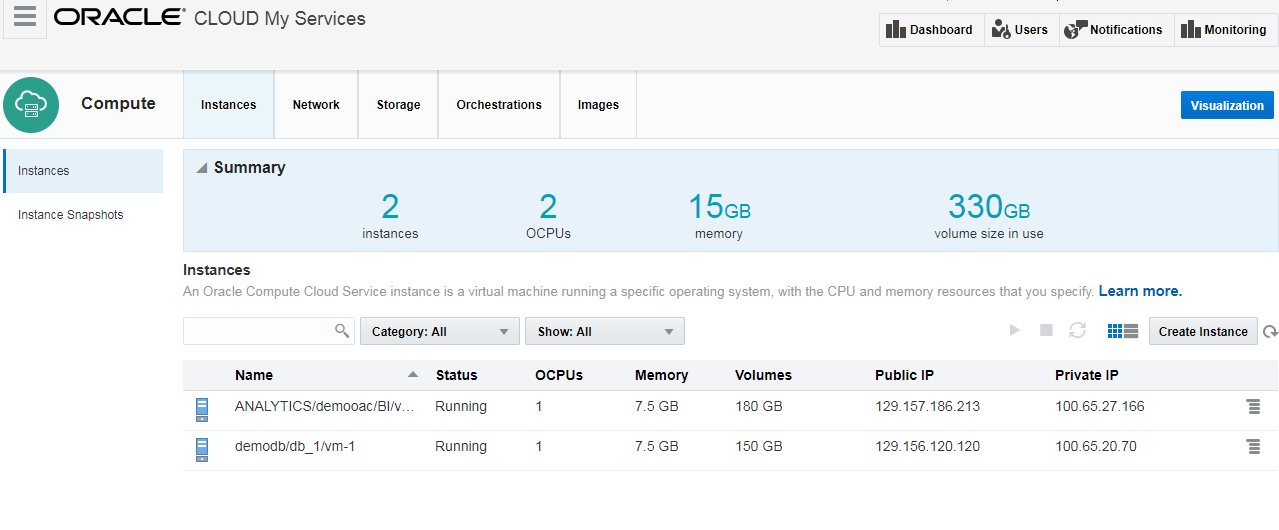This screenshot has width=1279, height=530.
Task: Open the Network tab
Action: (x=316, y=105)
